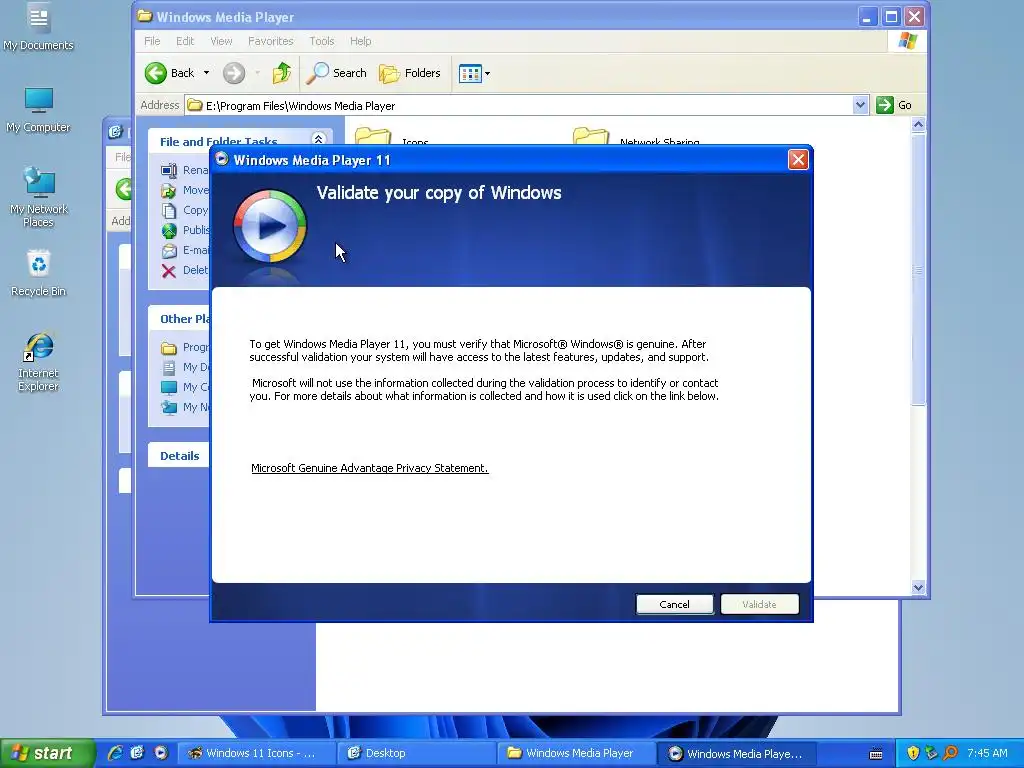Open Microsoft Genuine Advantage Privacy Statement link

point(370,468)
